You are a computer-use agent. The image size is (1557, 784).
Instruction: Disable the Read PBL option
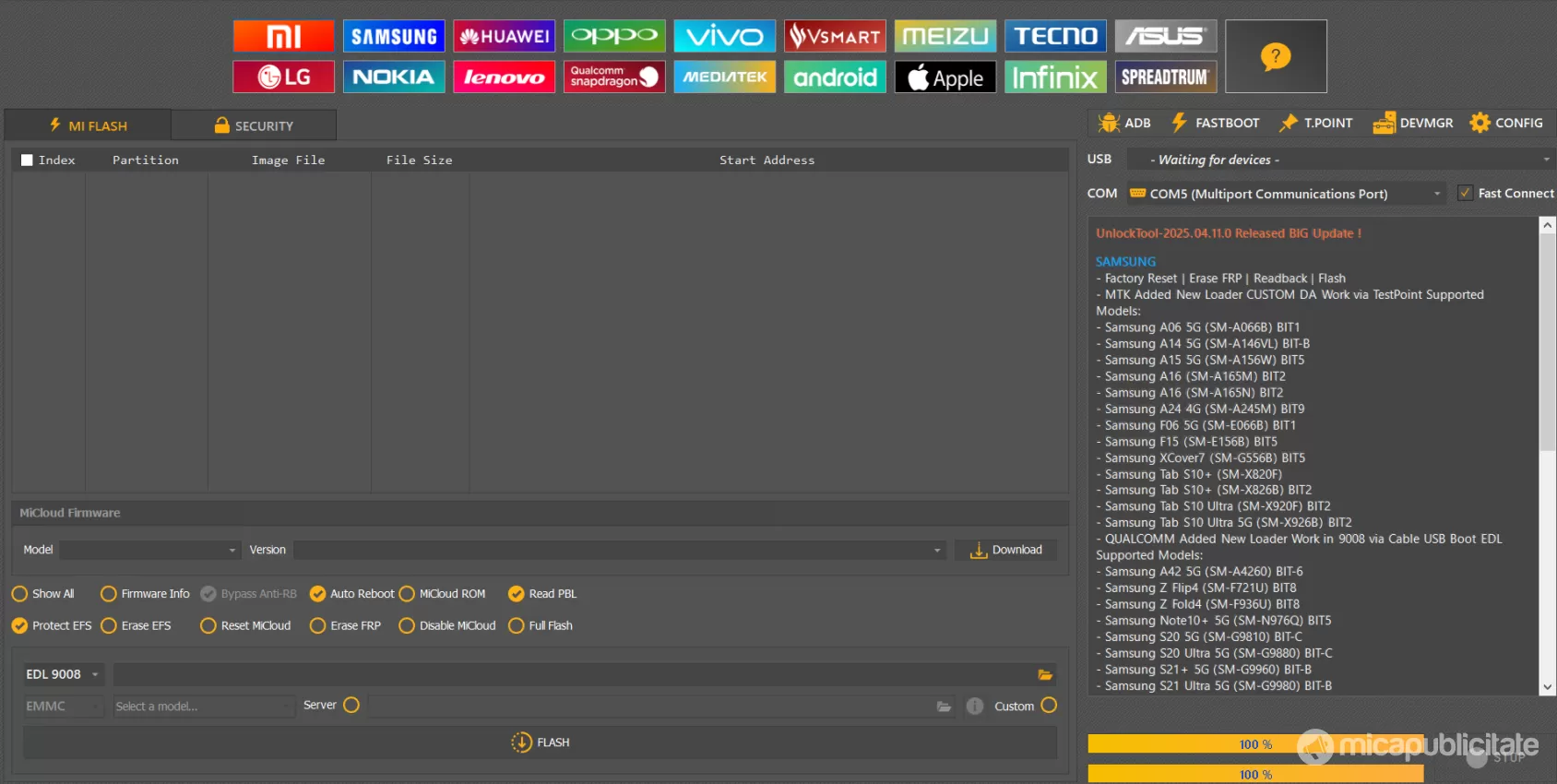coord(517,594)
